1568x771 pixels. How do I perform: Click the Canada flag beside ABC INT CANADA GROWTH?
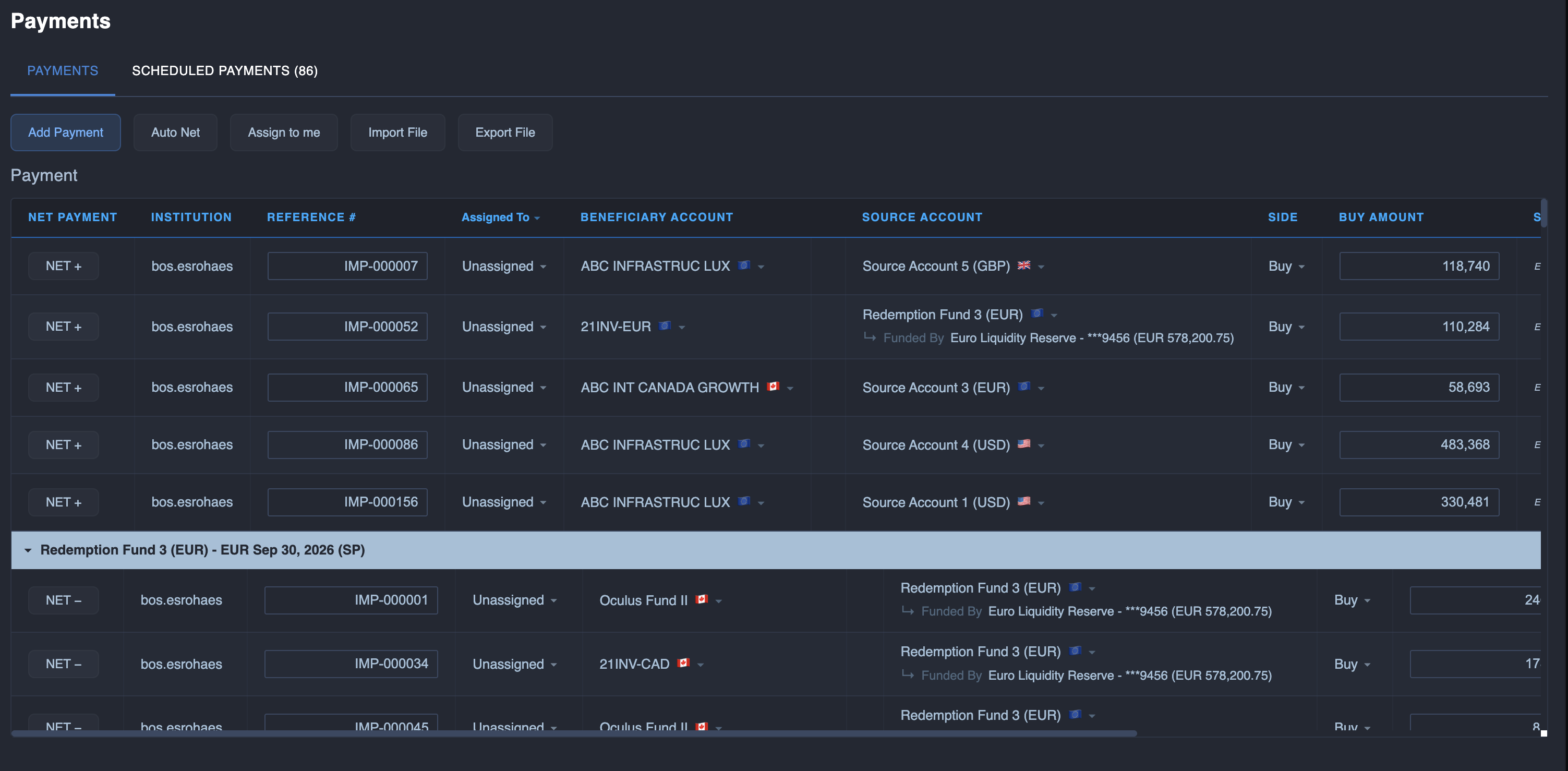(773, 387)
